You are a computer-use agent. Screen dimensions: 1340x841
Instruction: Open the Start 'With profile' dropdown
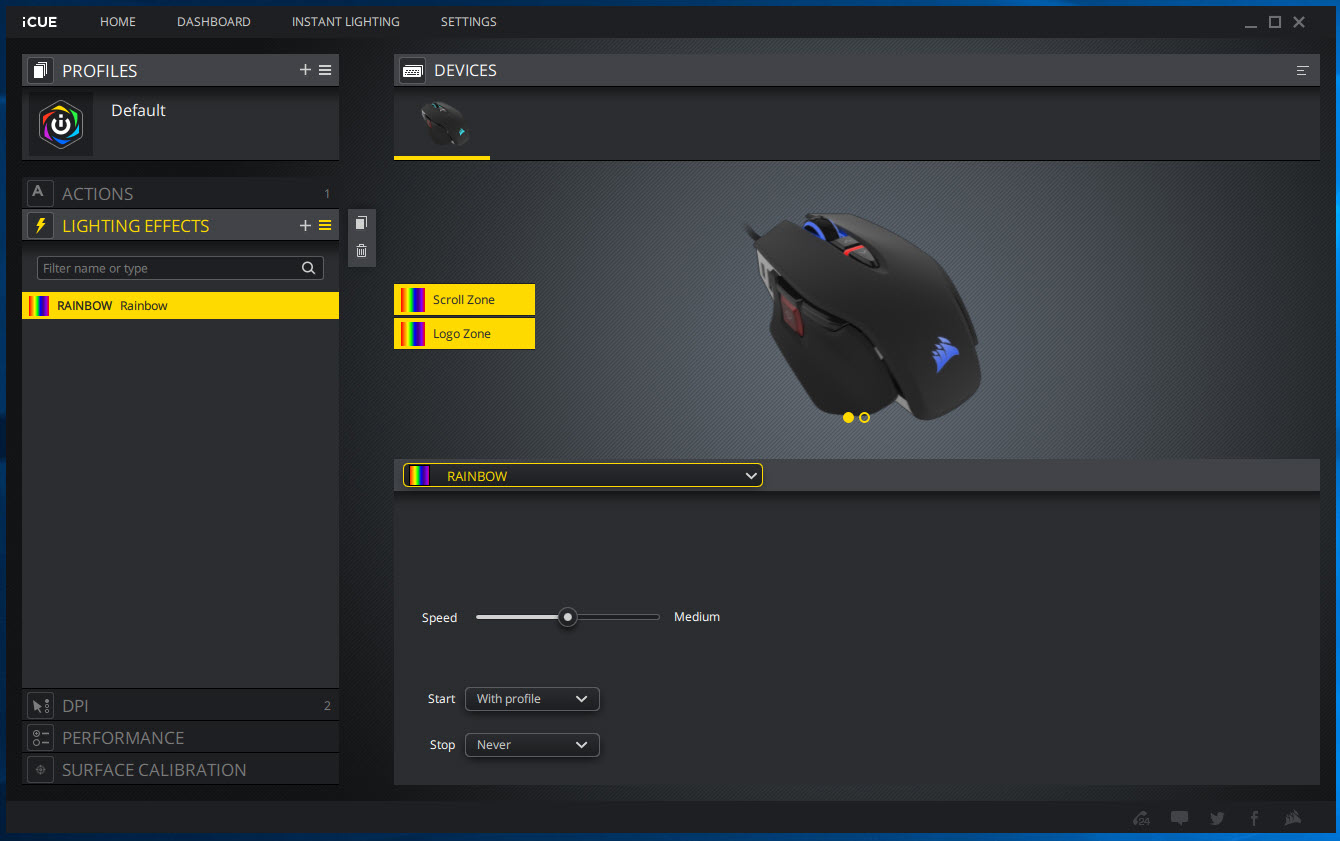(x=532, y=699)
